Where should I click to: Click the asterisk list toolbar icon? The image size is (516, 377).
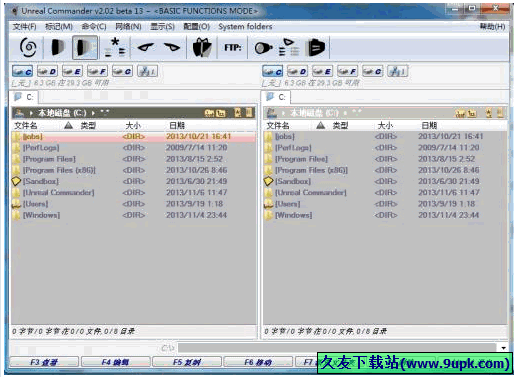115,47
